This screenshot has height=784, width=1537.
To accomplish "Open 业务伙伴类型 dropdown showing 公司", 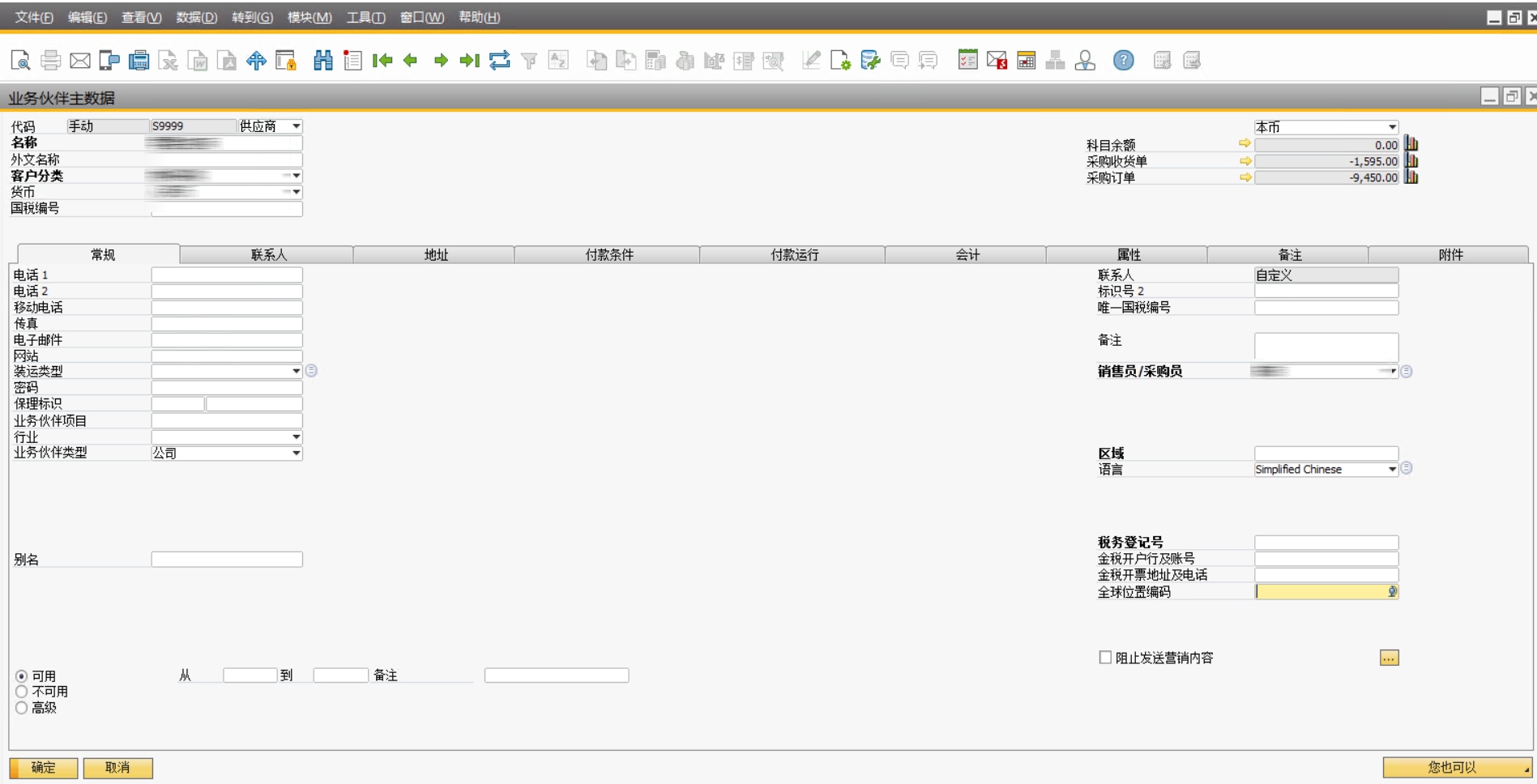I will [297, 453].
